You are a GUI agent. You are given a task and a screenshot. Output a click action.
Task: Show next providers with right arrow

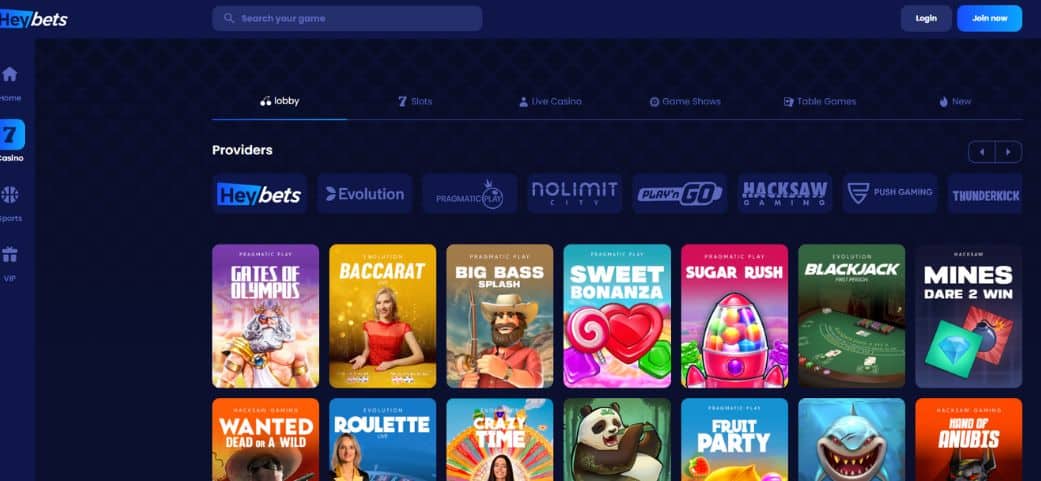[x=1008, y=152]
